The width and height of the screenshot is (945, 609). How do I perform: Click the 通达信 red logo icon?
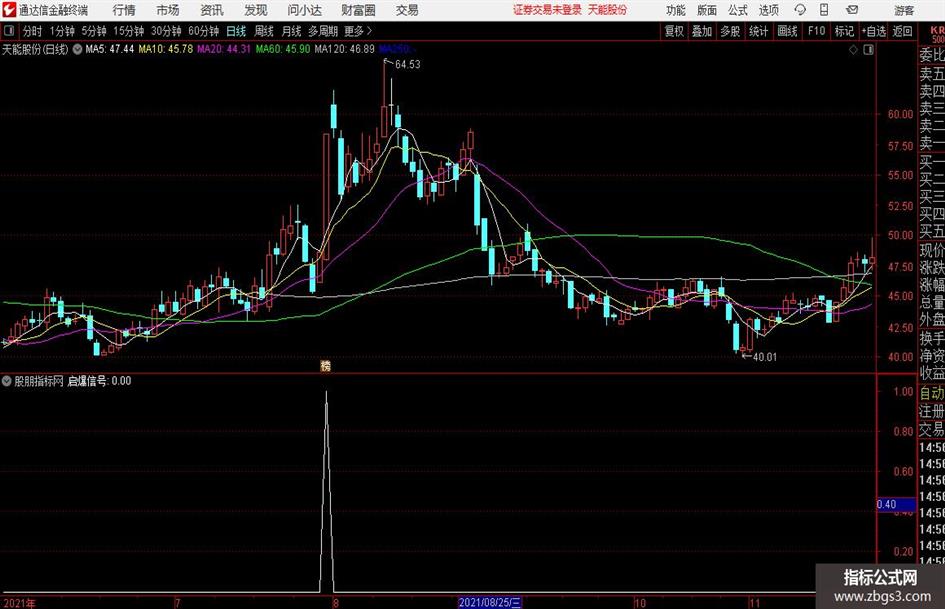[8, 10]
